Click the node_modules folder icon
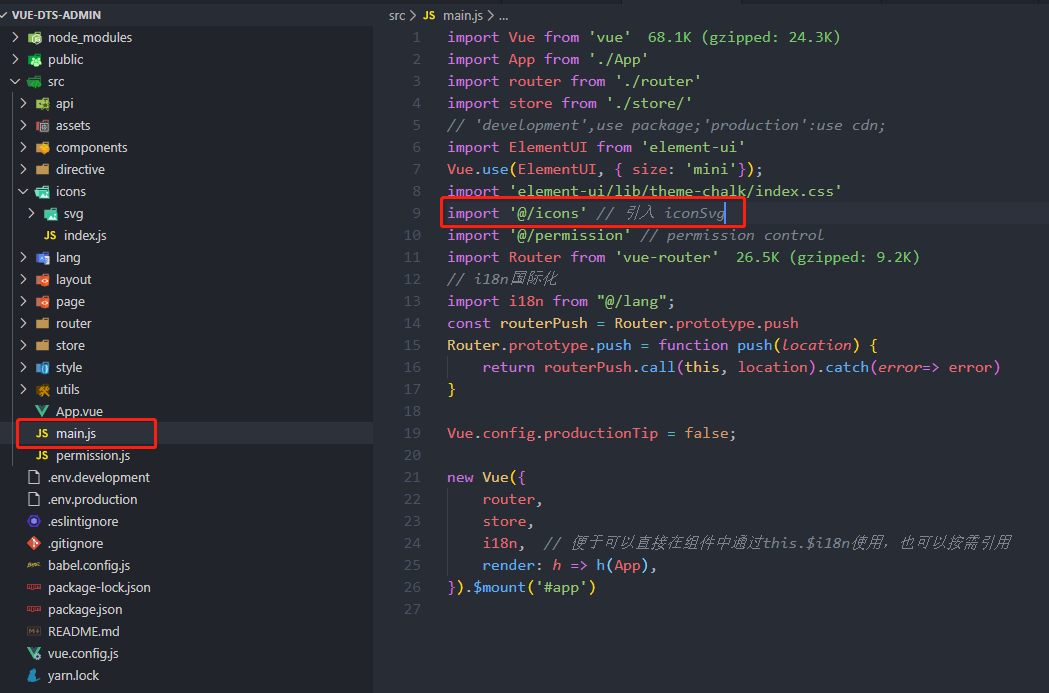The image size is (1049, 693). coord(34,38)
